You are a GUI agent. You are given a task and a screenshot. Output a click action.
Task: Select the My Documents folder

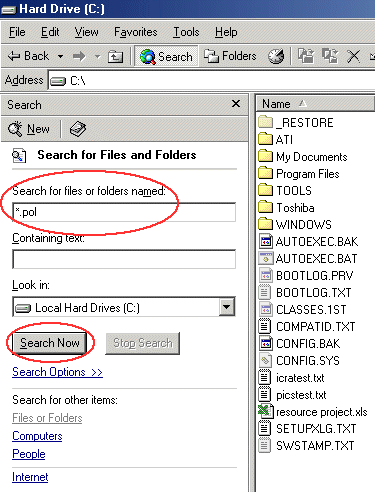click(x=303, y=156)
